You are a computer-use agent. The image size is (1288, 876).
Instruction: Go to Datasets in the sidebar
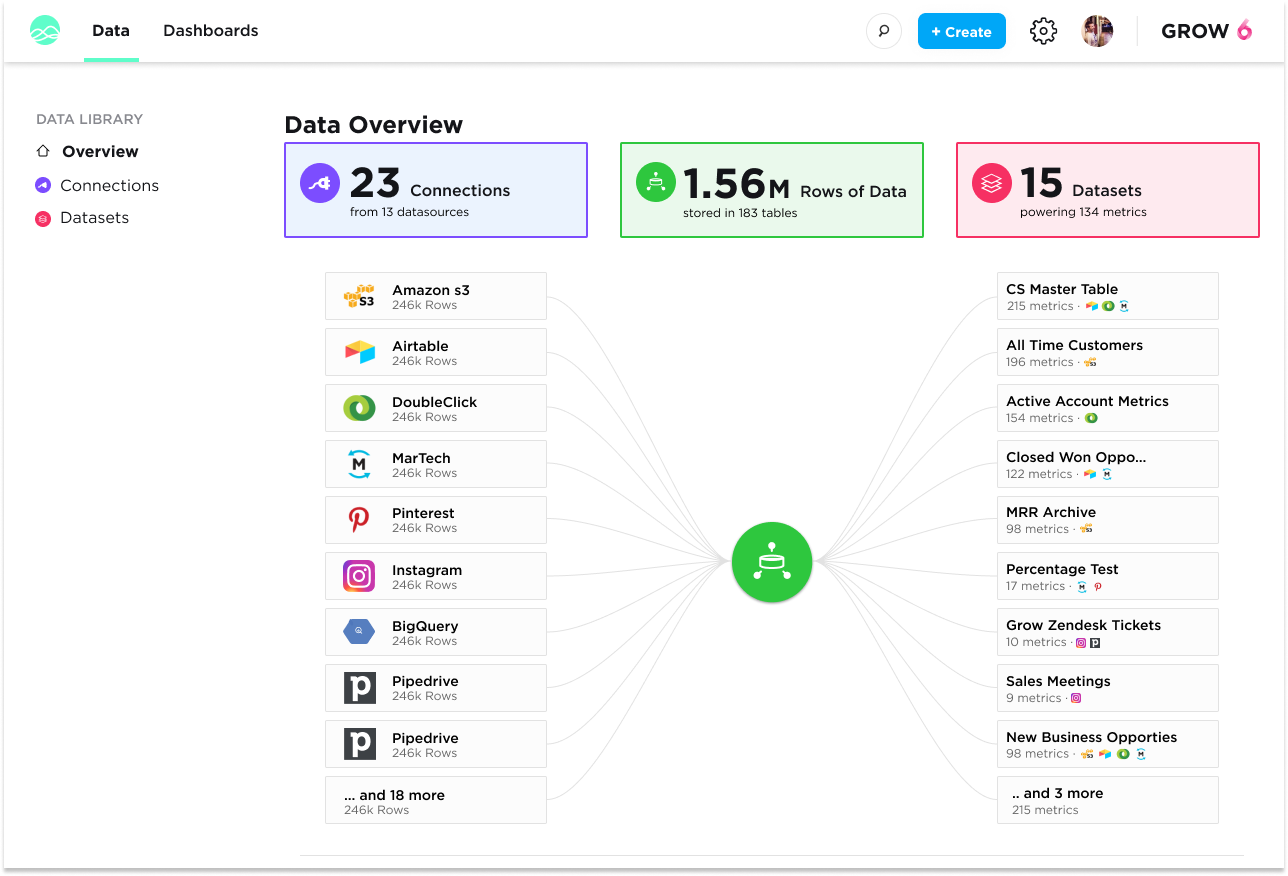click(x=94, y=218)
